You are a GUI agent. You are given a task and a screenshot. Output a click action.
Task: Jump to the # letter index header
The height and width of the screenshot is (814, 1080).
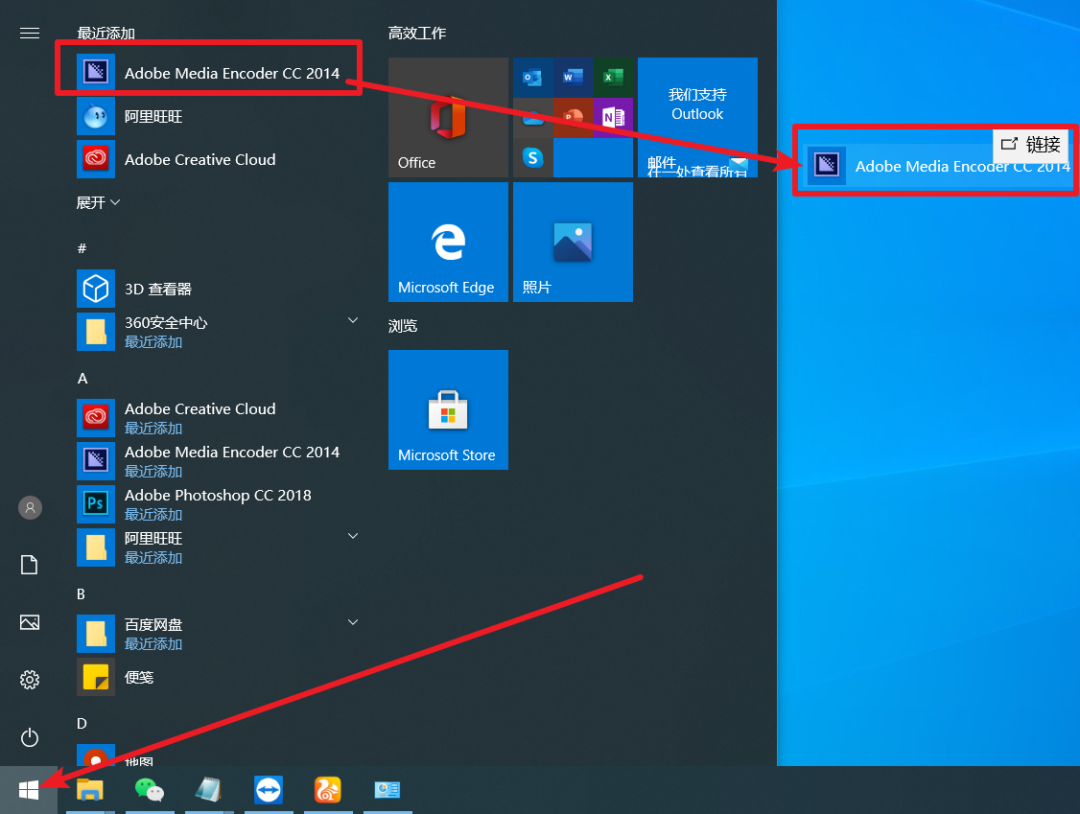tap(82, 249)
